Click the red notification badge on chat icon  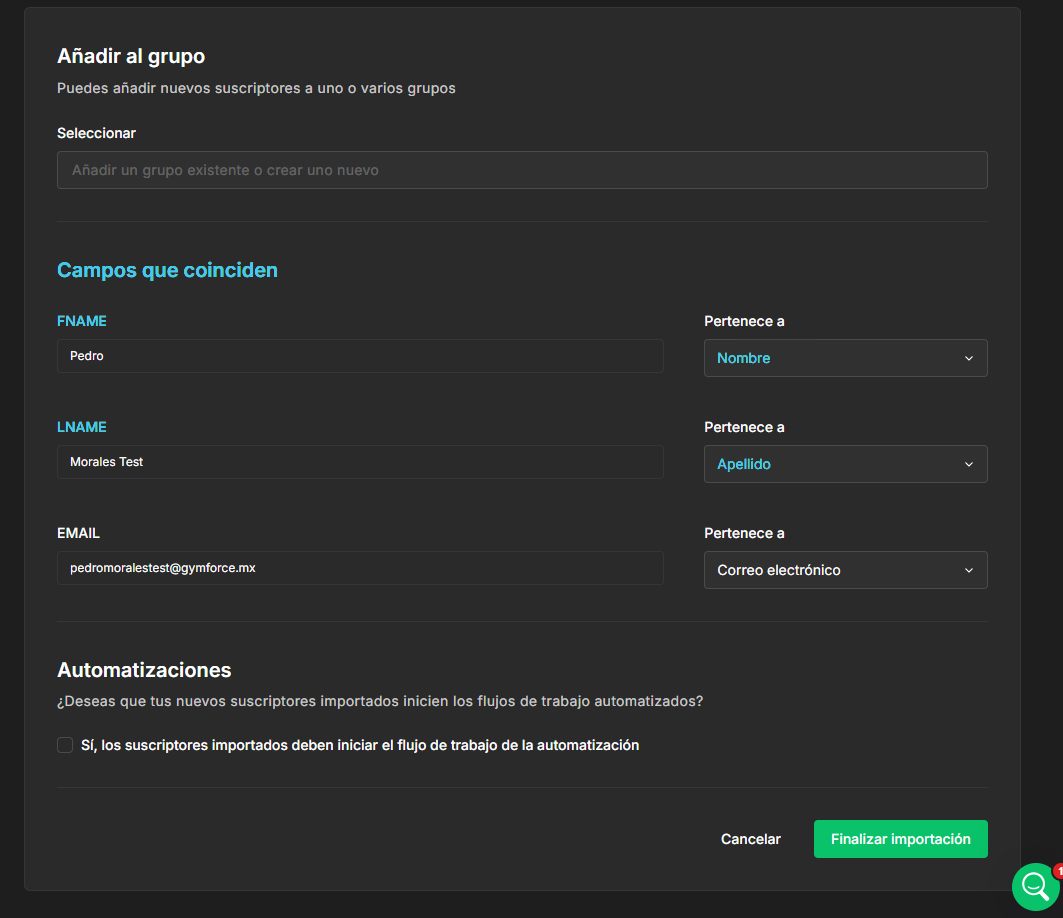pyautogui.click(x=1058, y=871)
